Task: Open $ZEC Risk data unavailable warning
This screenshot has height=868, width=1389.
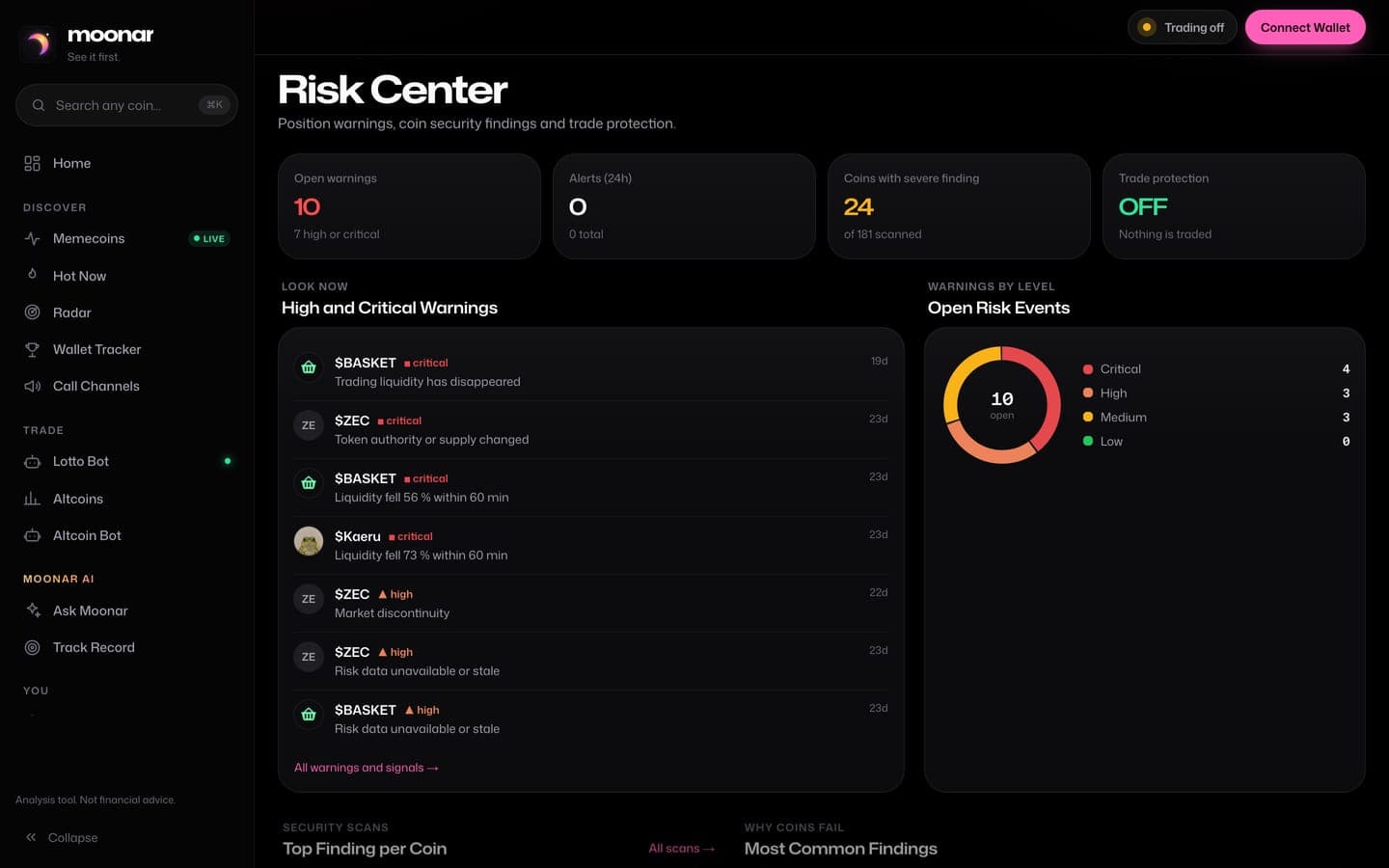Action: tap(591, 662)
